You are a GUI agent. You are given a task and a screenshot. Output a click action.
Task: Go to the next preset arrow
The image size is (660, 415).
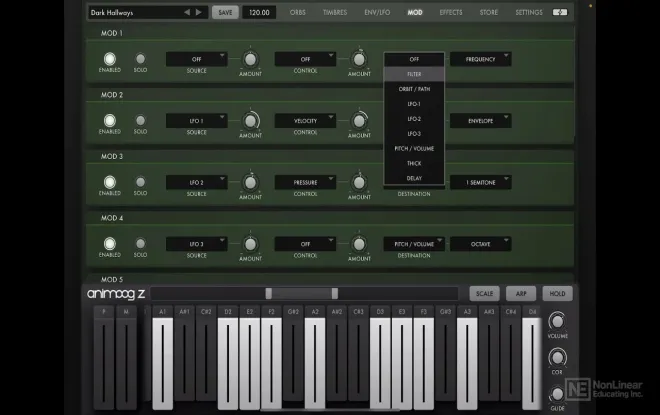click(199, 12)
